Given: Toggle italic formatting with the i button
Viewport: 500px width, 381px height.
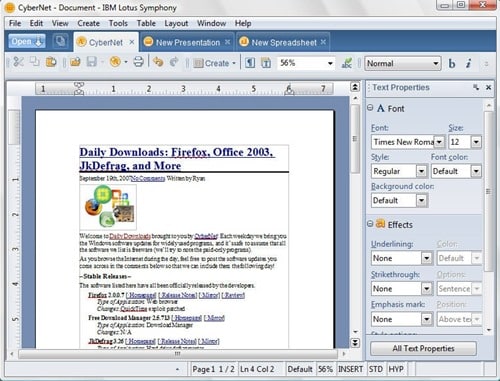Looking at the screenshot, I should [469, 63].
